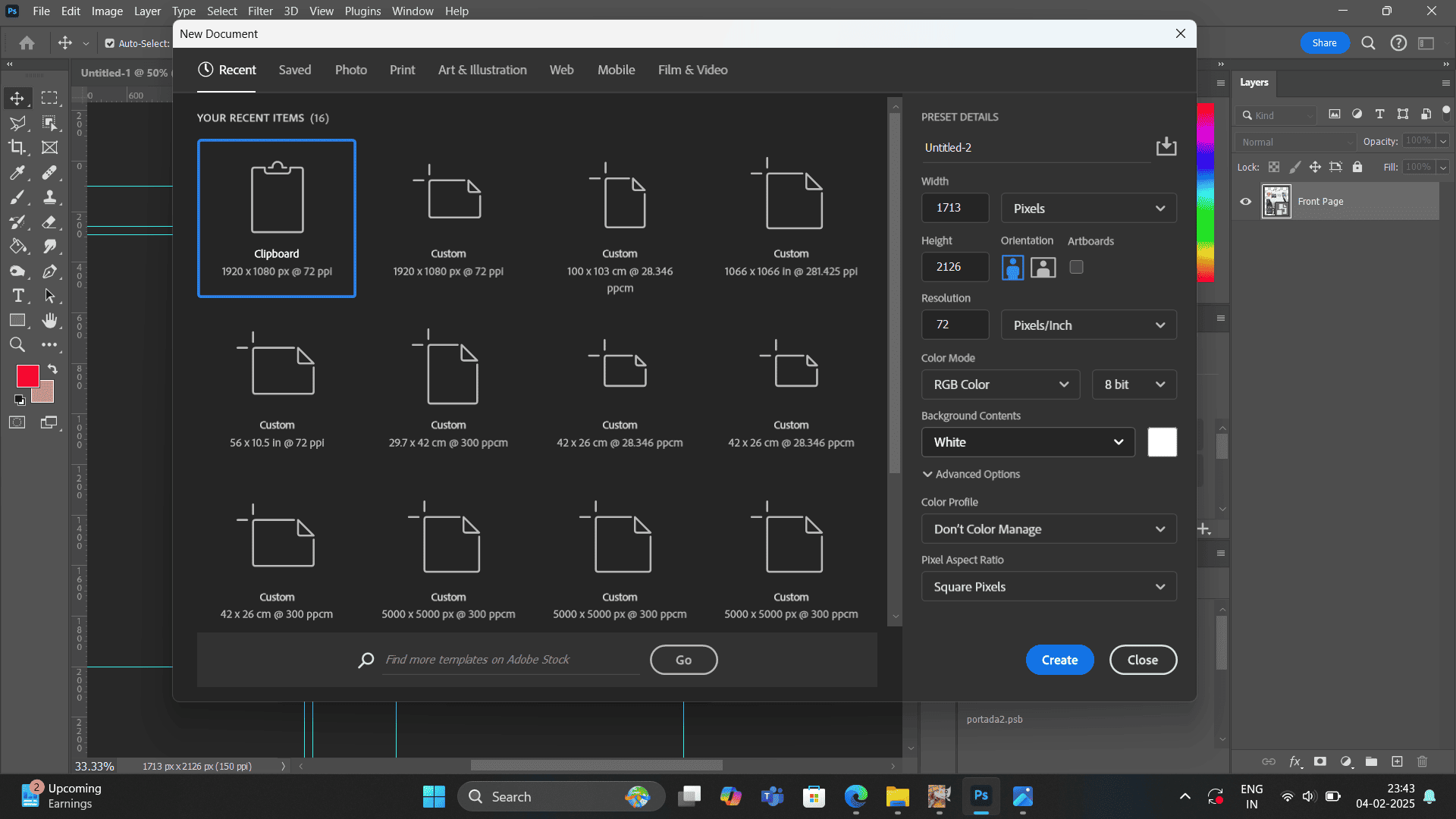This screenshot has height=819, width=1456.
Task: Click the Close button in dialog
Action: 1143,660
